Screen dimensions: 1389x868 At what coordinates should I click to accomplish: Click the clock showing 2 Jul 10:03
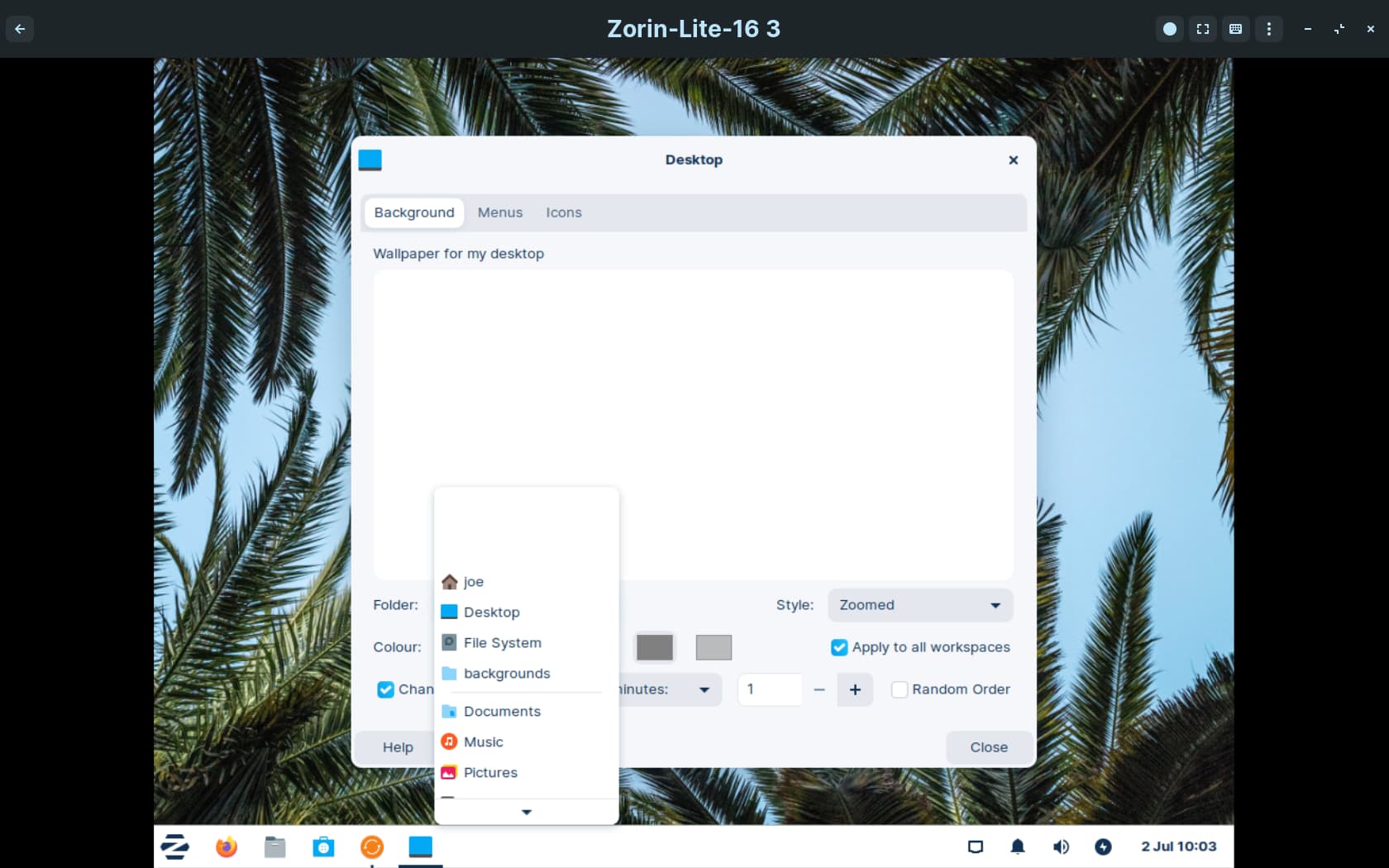click(1178, 847)
